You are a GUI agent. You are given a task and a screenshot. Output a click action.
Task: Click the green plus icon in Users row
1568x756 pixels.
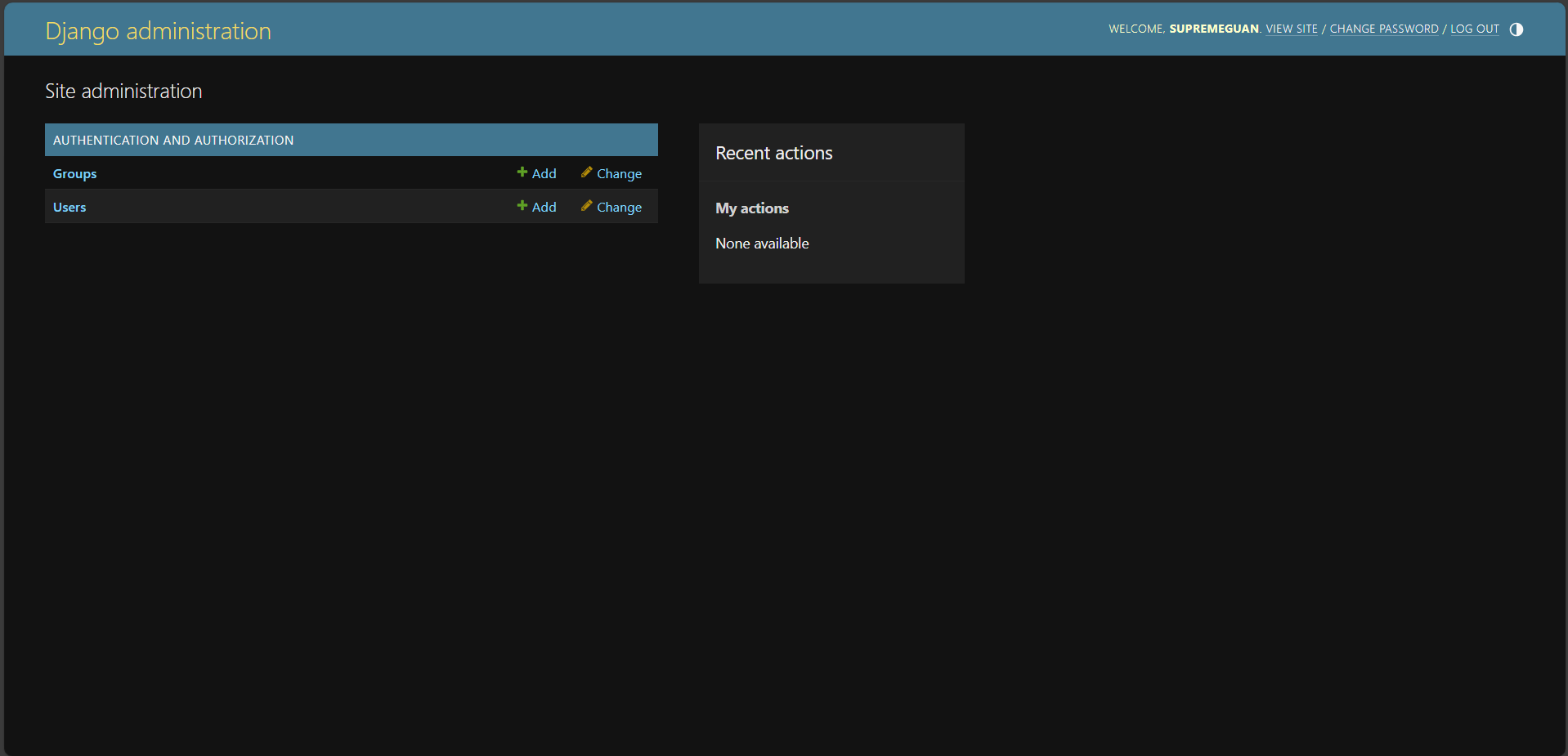(x=522, y=206)
